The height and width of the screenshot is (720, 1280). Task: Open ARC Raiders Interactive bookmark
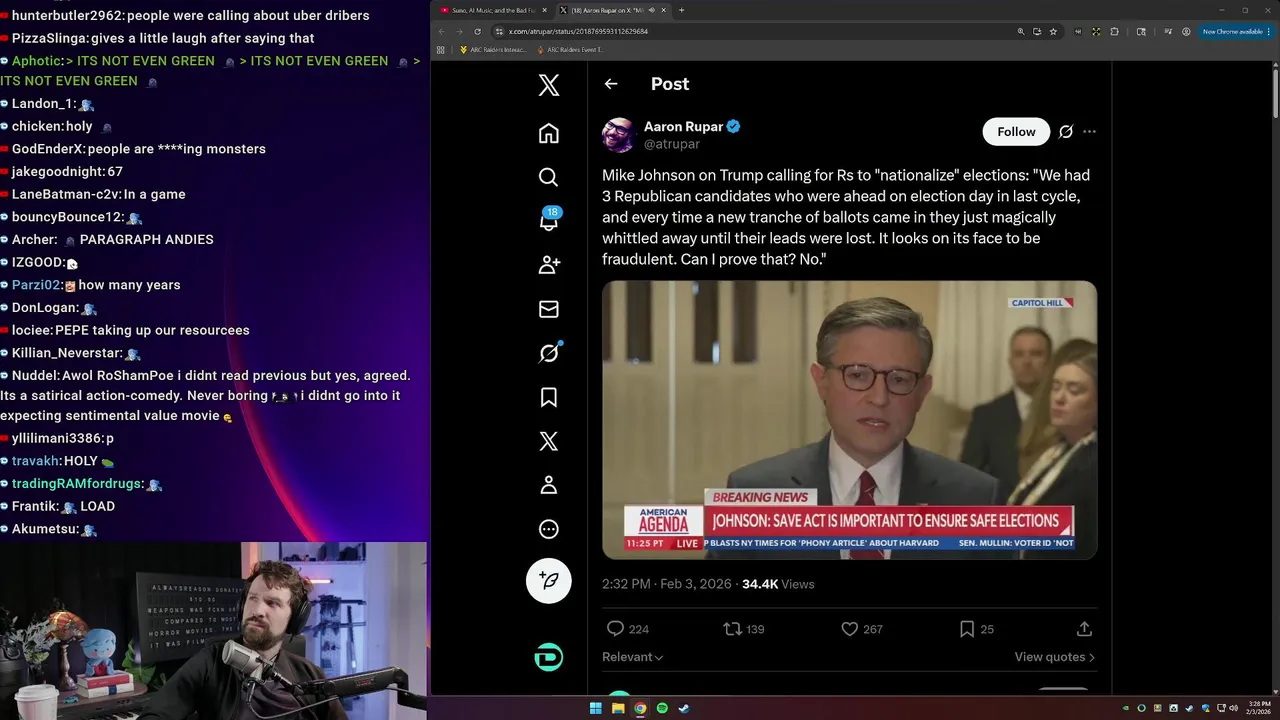(x=493, y=49)
